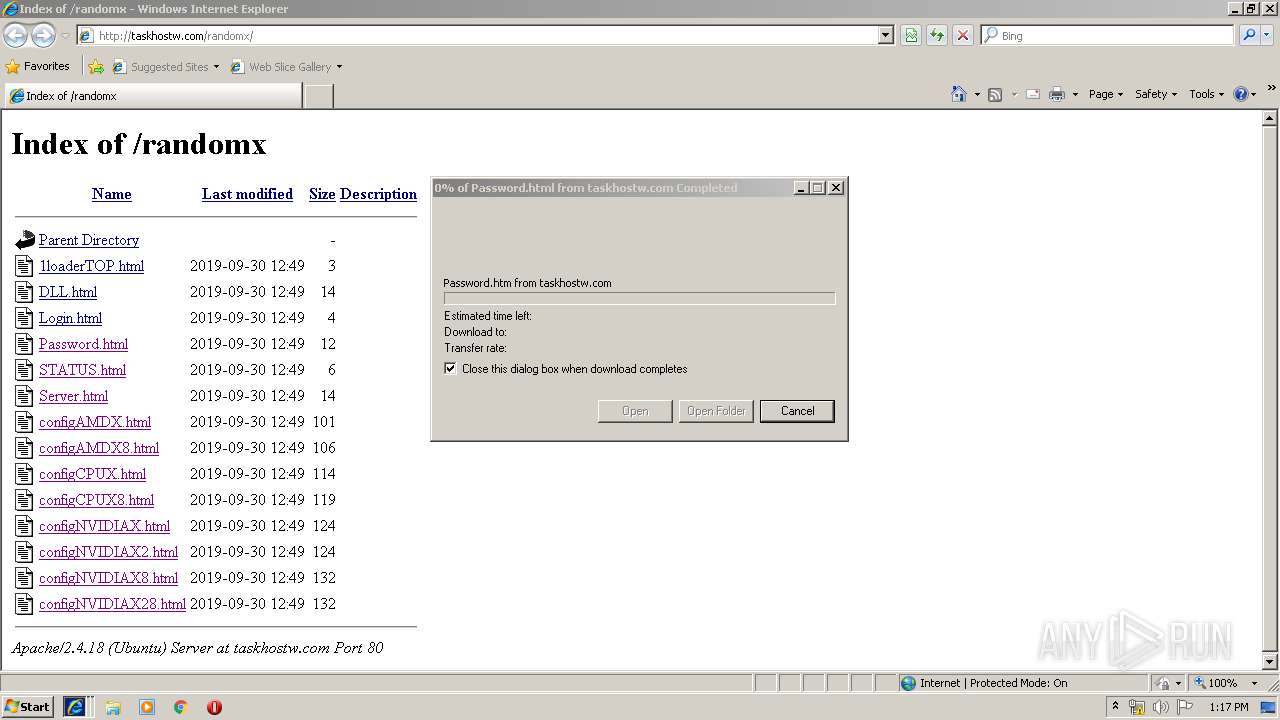
Task: Click Action Center flag tray icon
Action: pos(1185,707)
